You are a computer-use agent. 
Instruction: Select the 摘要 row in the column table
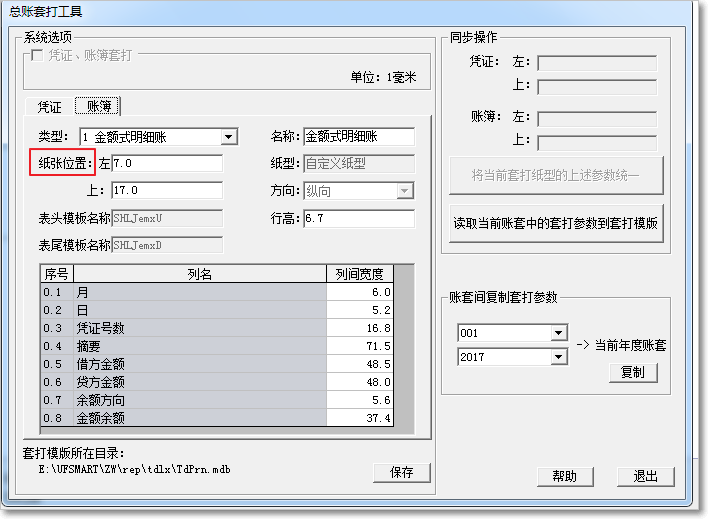click(x=200, y=346)
